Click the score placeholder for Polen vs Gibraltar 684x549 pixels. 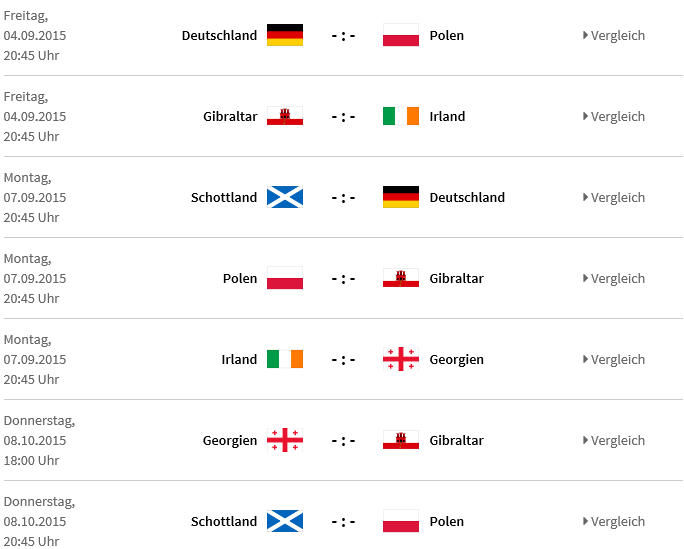pyautogui.click(x=343, y=279)
